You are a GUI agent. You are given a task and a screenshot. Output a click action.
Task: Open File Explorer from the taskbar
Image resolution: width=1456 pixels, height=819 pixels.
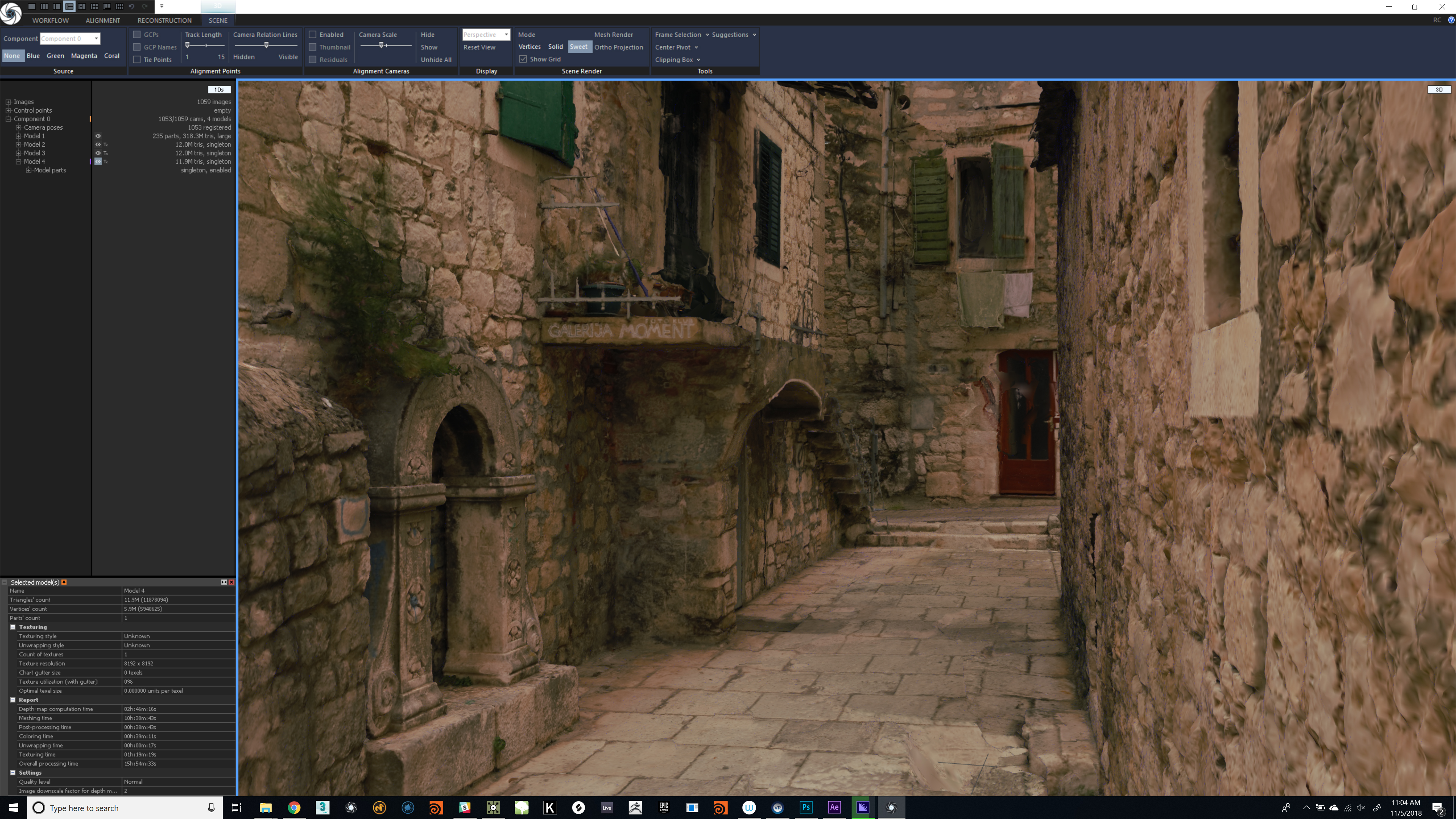click(266, 808)
